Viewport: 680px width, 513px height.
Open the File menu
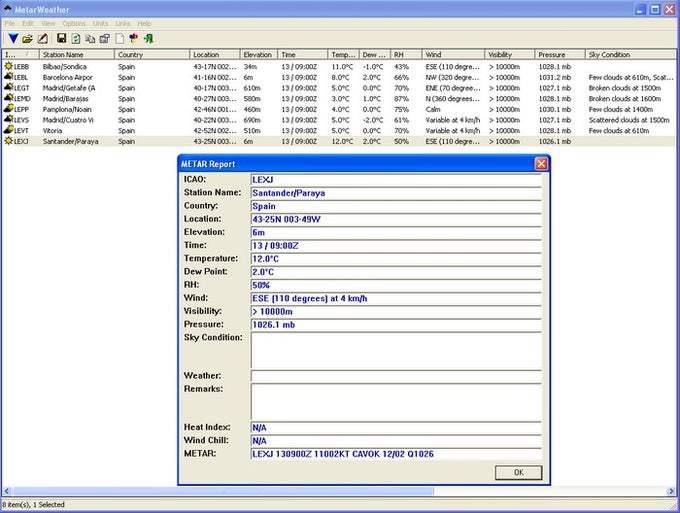coord(10,23)
